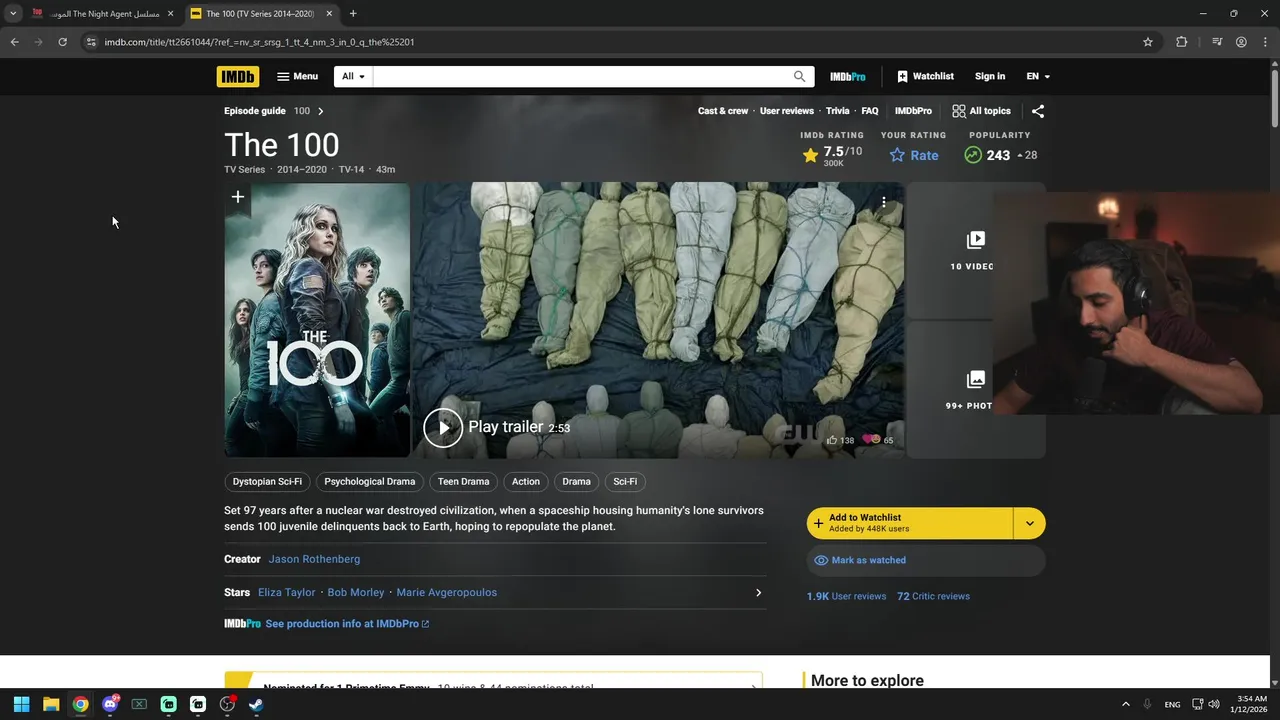Open Bob Morley's page
The image size is (1280, 720).
point(356,592)
